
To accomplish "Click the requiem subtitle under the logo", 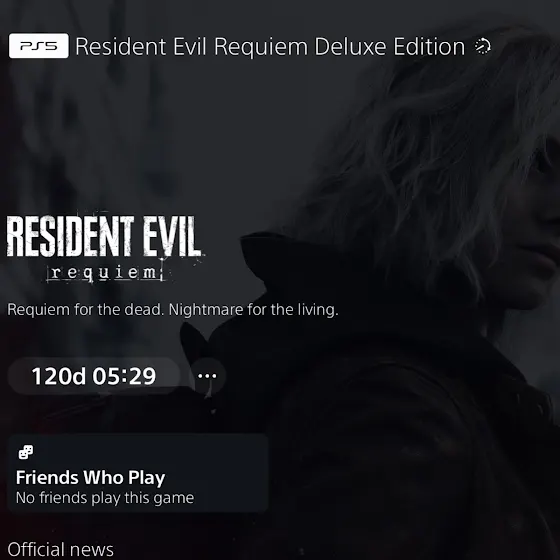I will pyautogui.click(x=105, y=273).
